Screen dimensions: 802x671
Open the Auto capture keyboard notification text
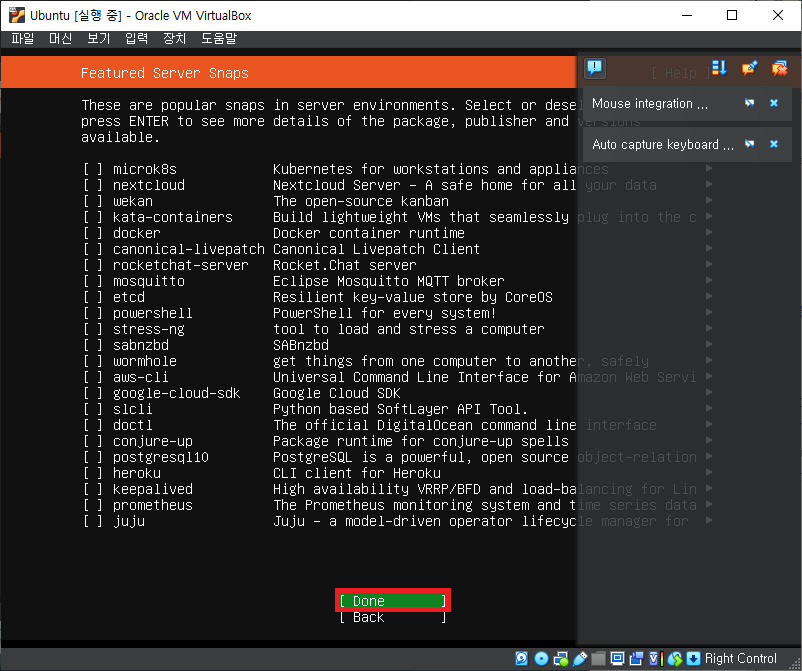click(663, 144)
